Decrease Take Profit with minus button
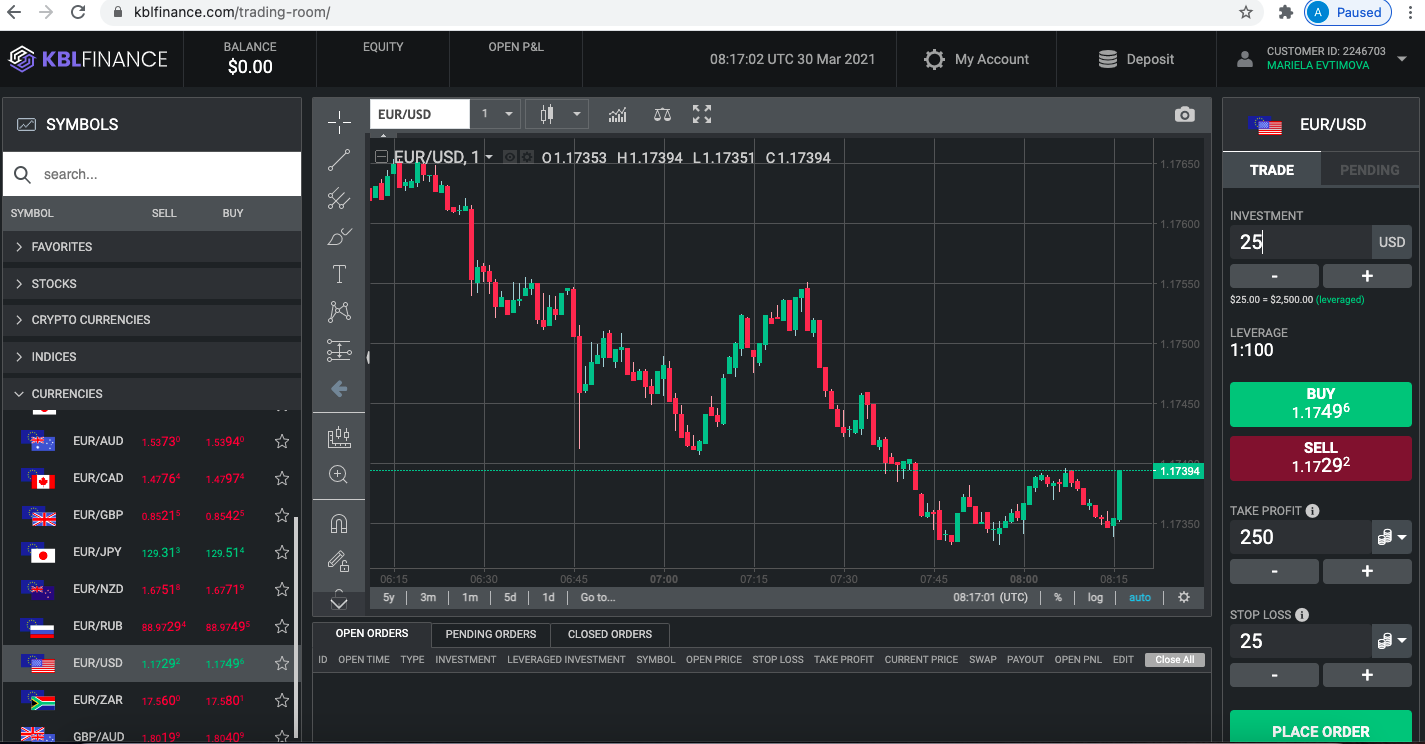The image size is (1425, 744). point(1274,571)
